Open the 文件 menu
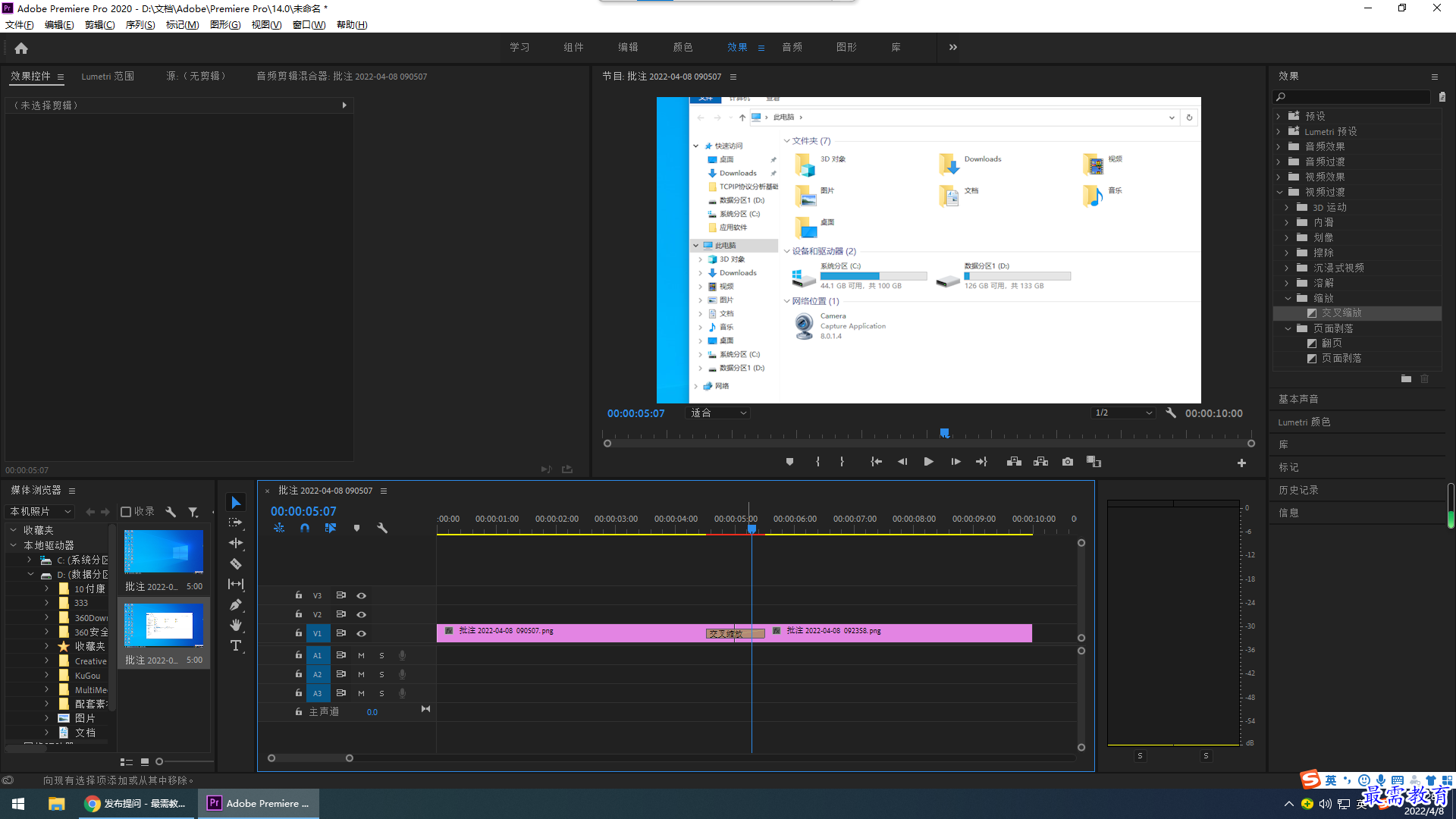1456x819 pixels. (19, 25)
